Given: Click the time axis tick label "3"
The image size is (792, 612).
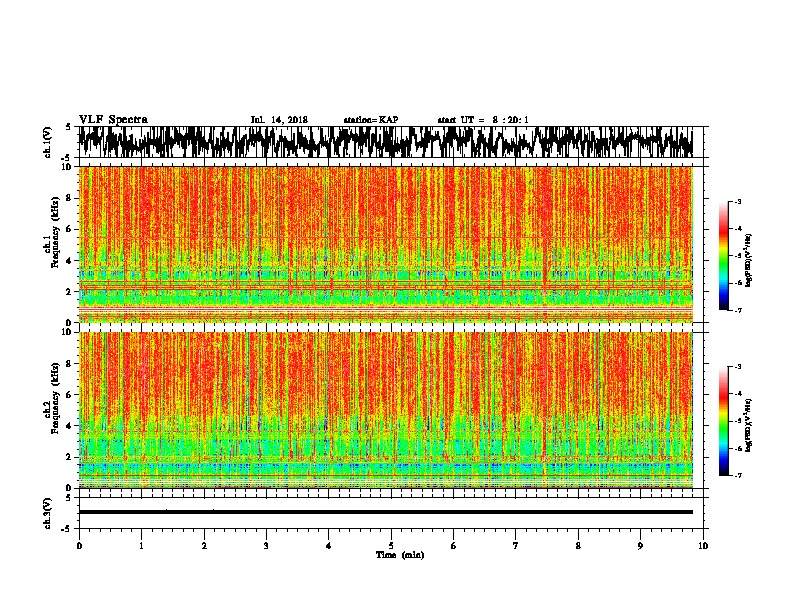Looking at the screenshot, I should pos(266,546).
